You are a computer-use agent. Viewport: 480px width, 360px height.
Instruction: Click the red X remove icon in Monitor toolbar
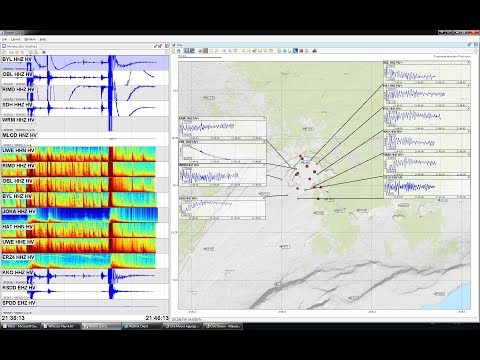coord(44,52)
